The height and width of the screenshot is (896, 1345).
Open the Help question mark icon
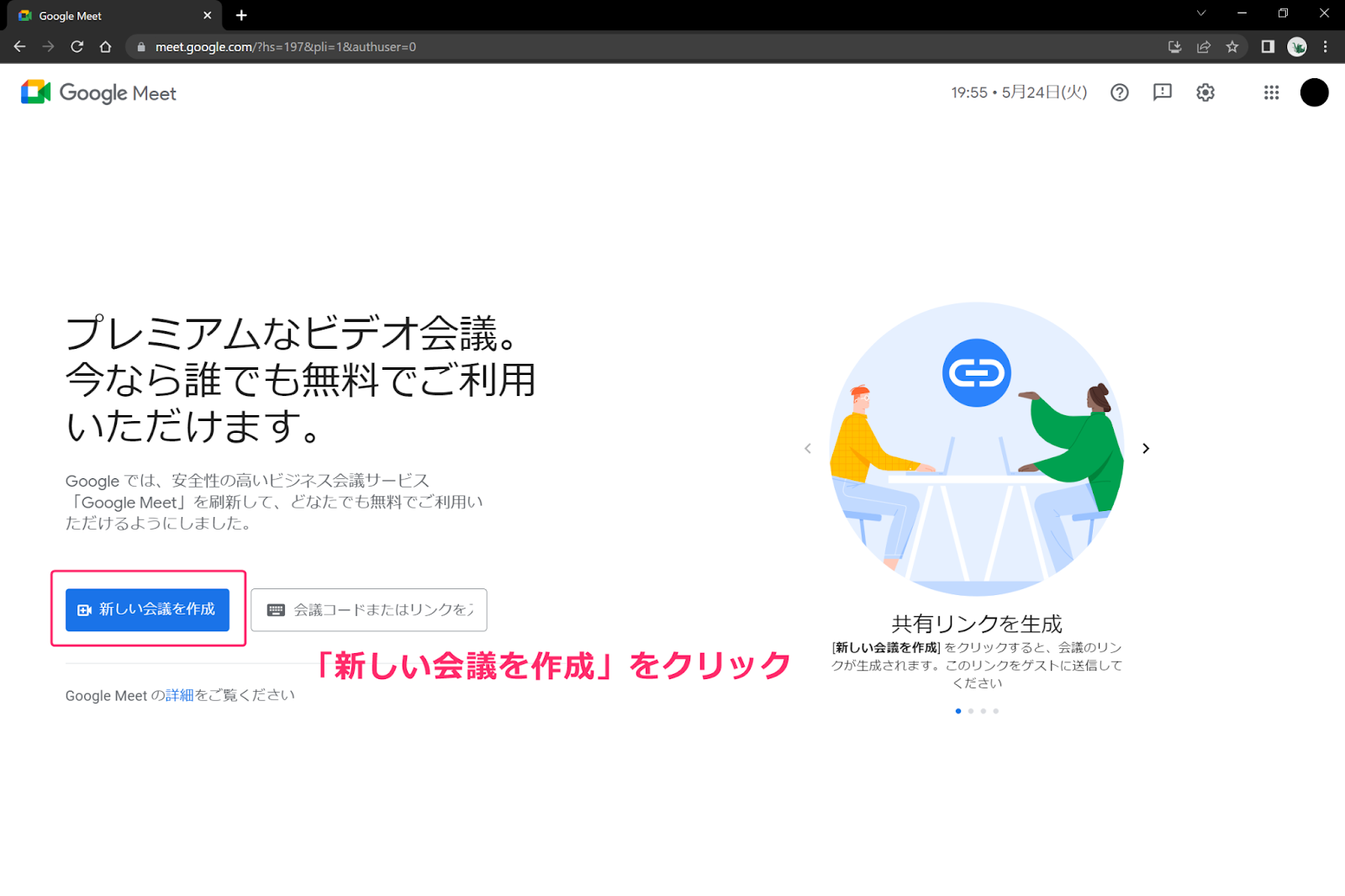click(1119, 92)
